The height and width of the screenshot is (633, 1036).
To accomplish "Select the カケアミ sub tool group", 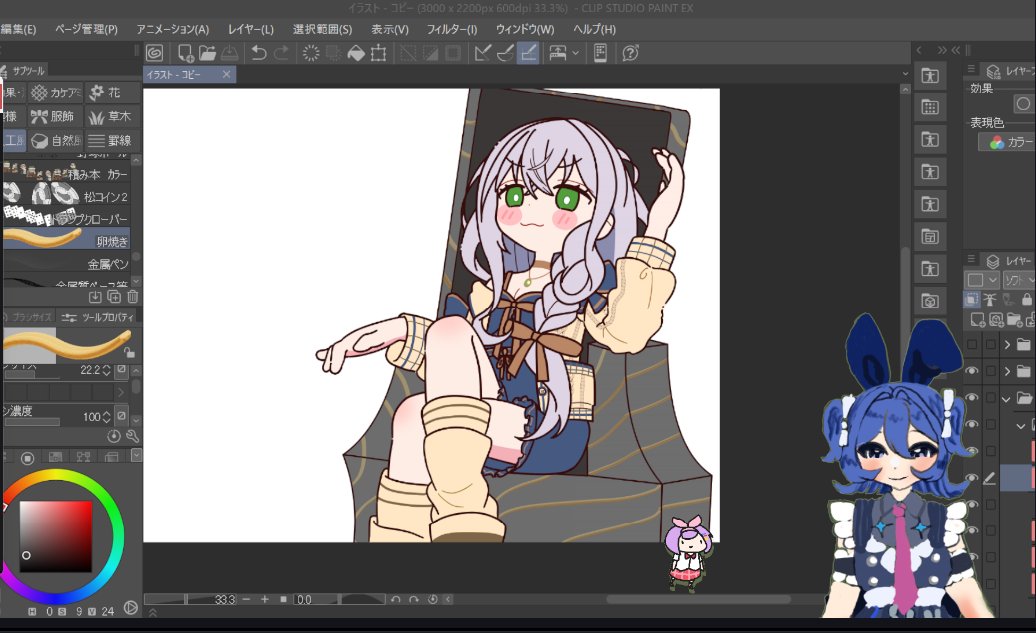I will (56, 93).
